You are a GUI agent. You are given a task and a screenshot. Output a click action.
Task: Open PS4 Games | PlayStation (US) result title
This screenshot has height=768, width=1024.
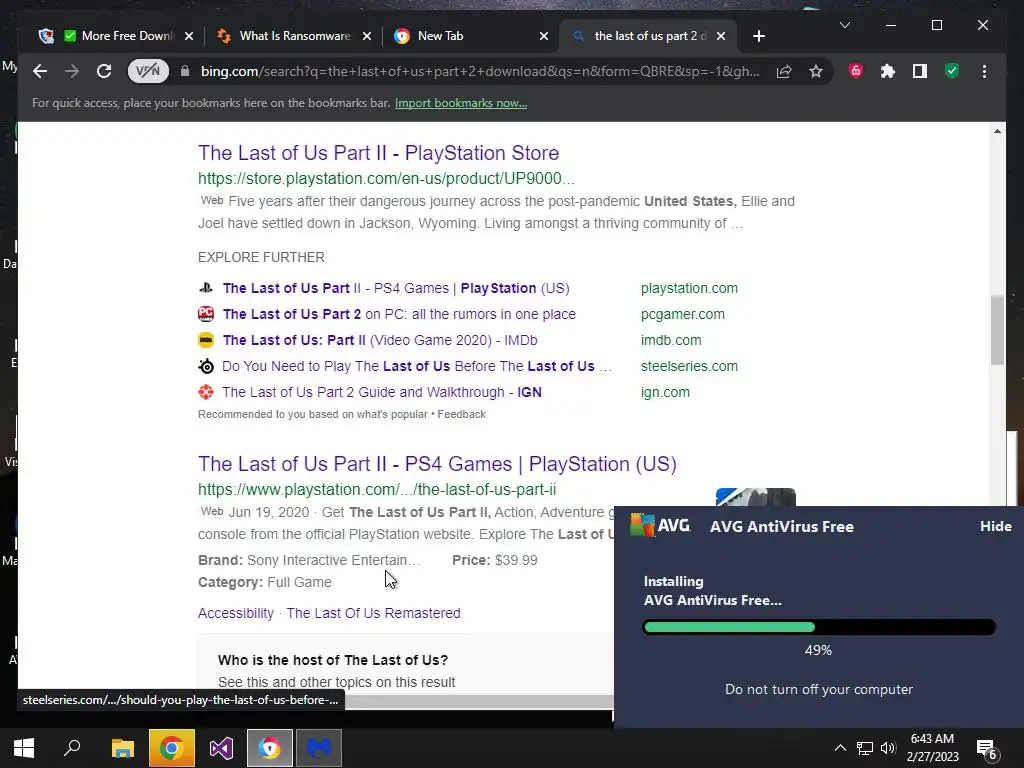click(x=437, y=464)
